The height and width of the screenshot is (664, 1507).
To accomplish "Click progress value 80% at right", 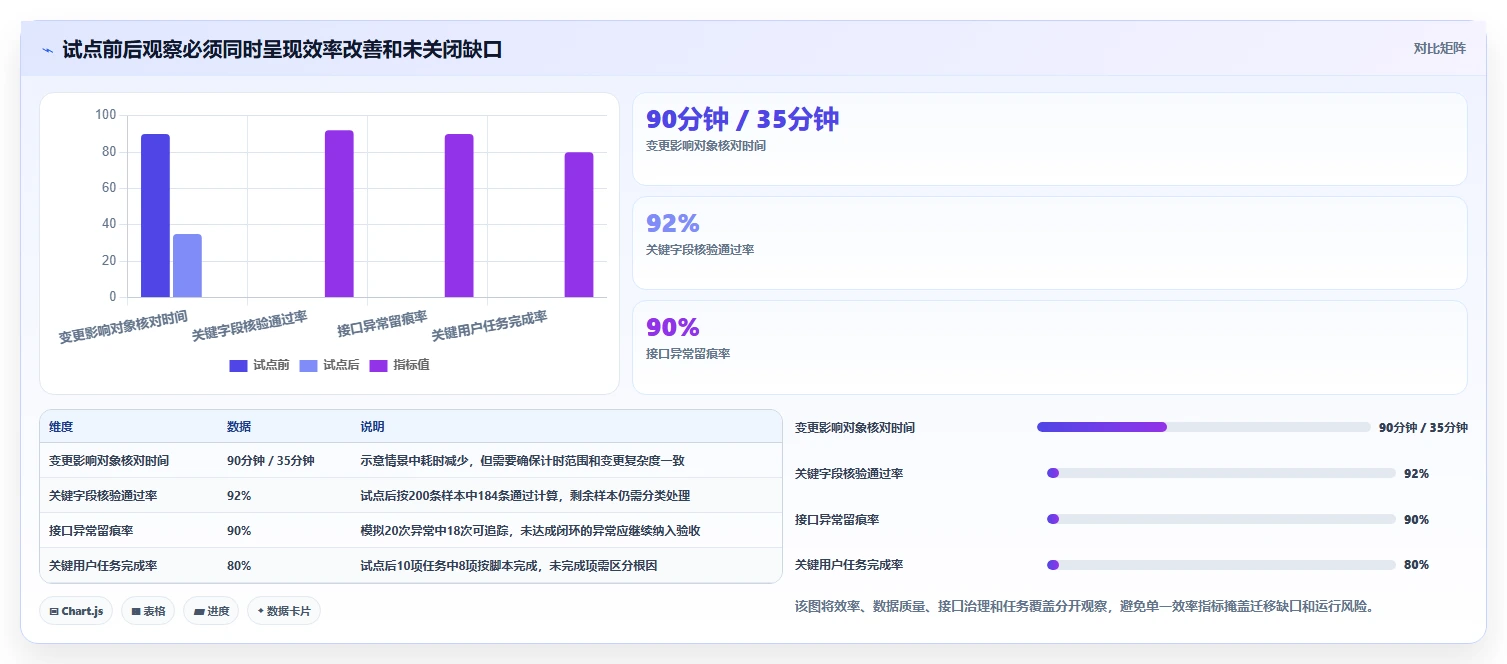I will pos(1417,565).
